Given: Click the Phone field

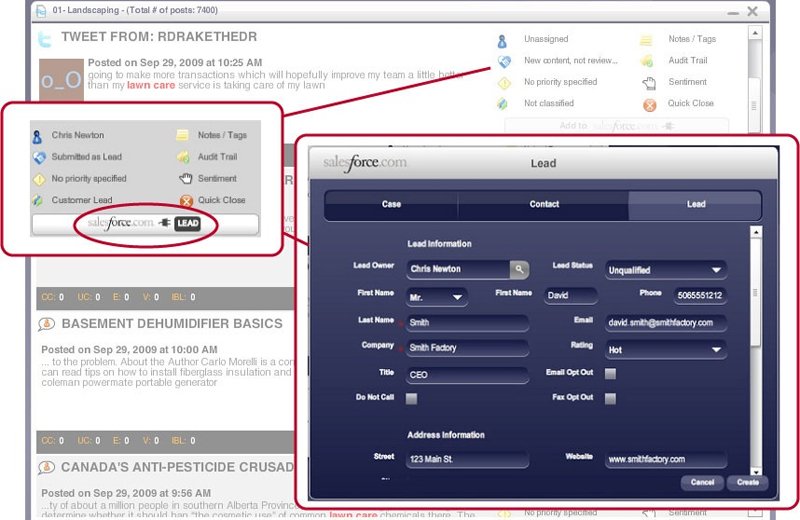Looking at the screenshot, I should pos(700,295).
